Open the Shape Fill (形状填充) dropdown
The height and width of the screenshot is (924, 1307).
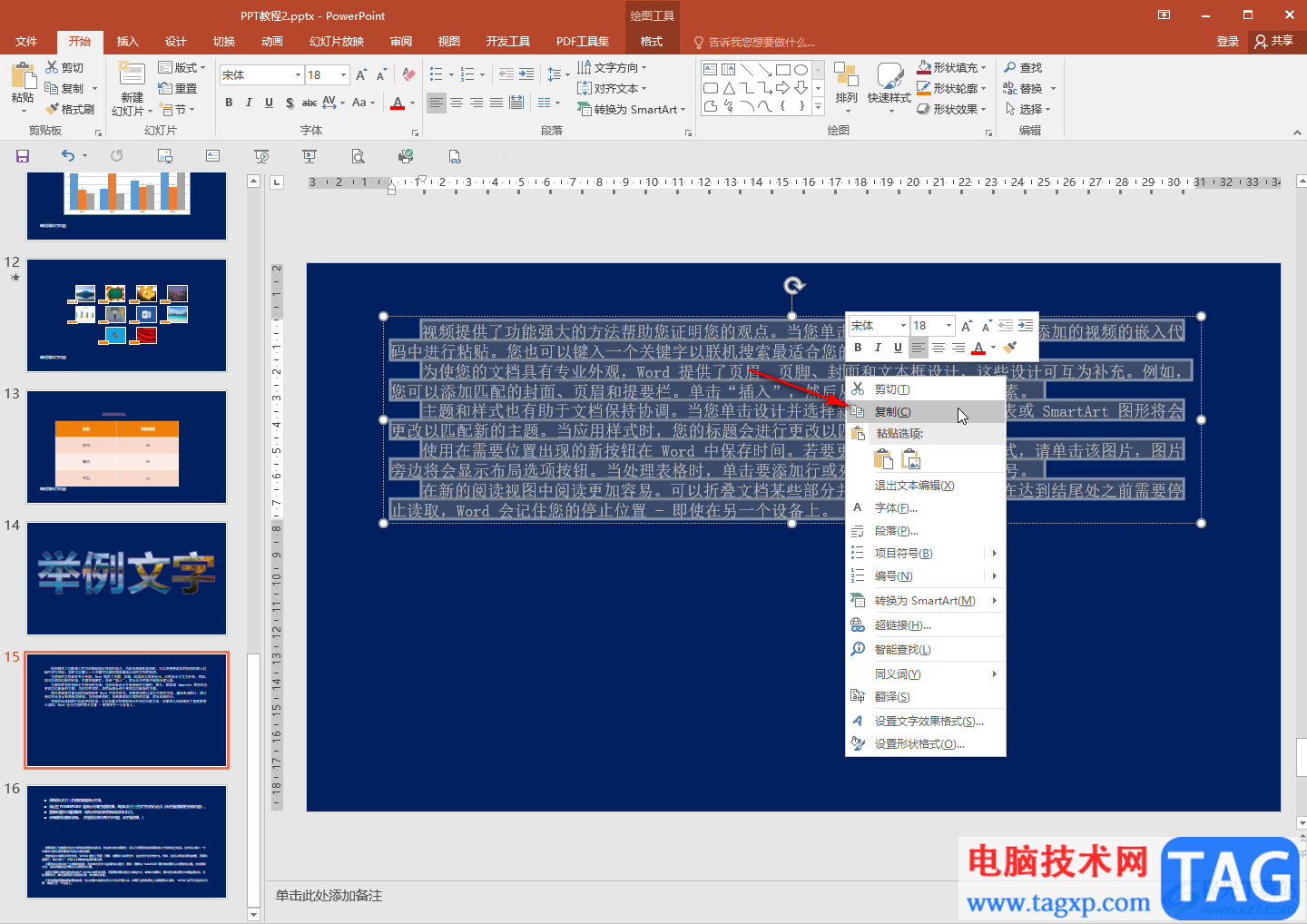click(x=951, y=67)
